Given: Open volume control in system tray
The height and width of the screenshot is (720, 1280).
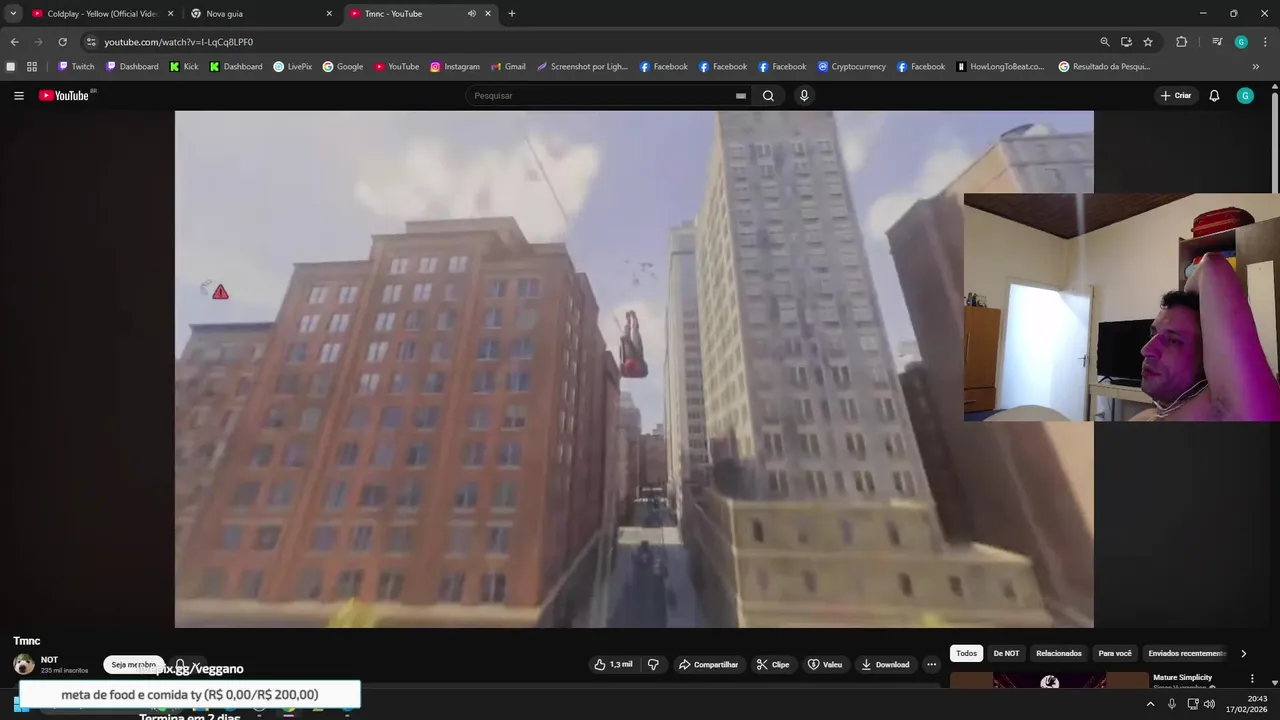Looking at the screenshot, I should coord(1209,704).
